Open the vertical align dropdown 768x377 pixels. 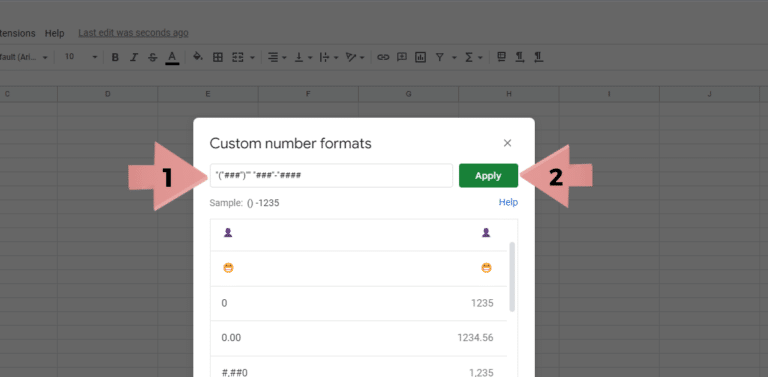(303, 57)
